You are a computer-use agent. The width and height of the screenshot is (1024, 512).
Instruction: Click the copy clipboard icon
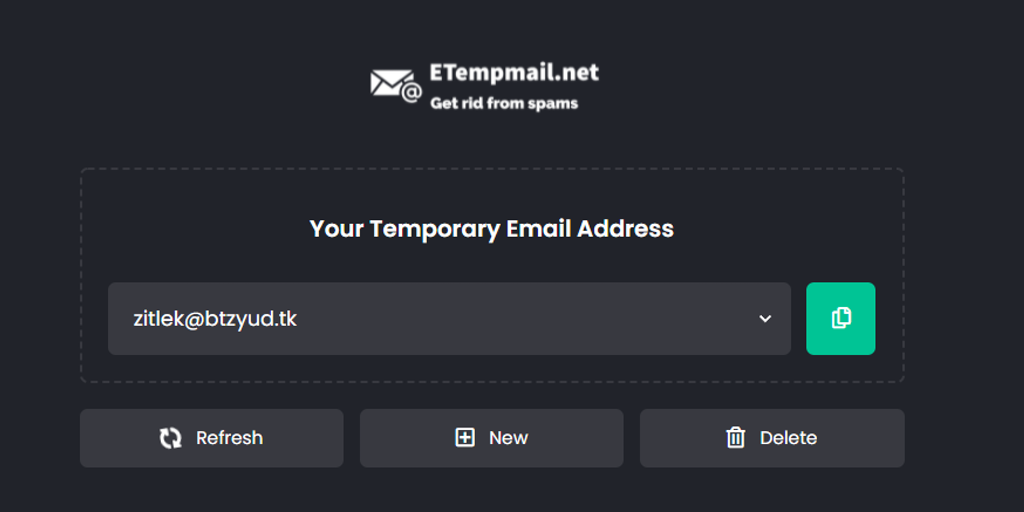[841, 318]
